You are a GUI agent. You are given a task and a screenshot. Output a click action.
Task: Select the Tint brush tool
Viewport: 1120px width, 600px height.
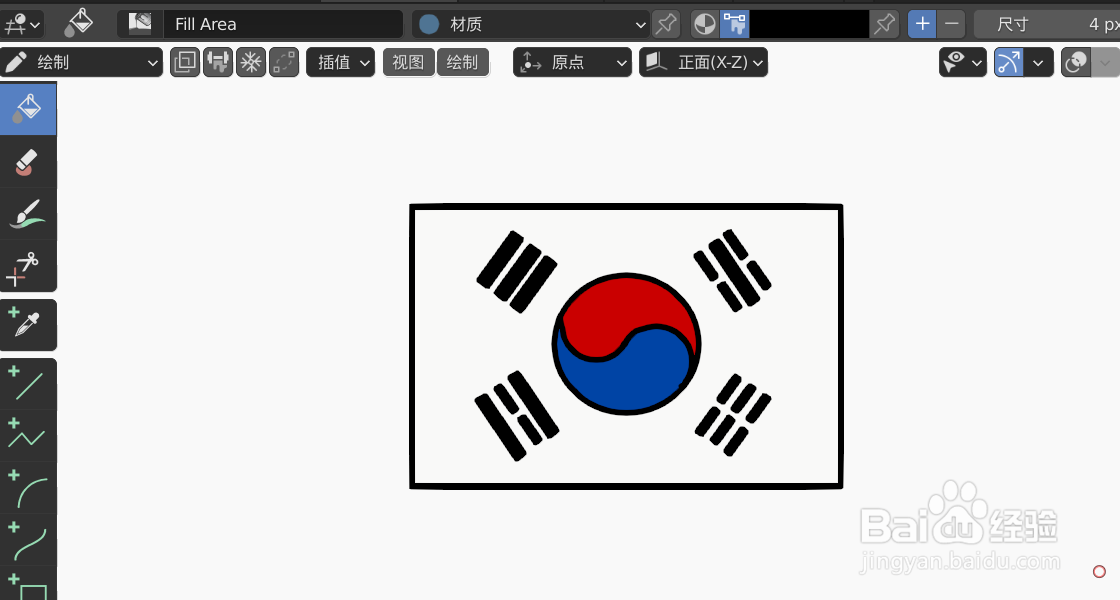coord(28,213)
